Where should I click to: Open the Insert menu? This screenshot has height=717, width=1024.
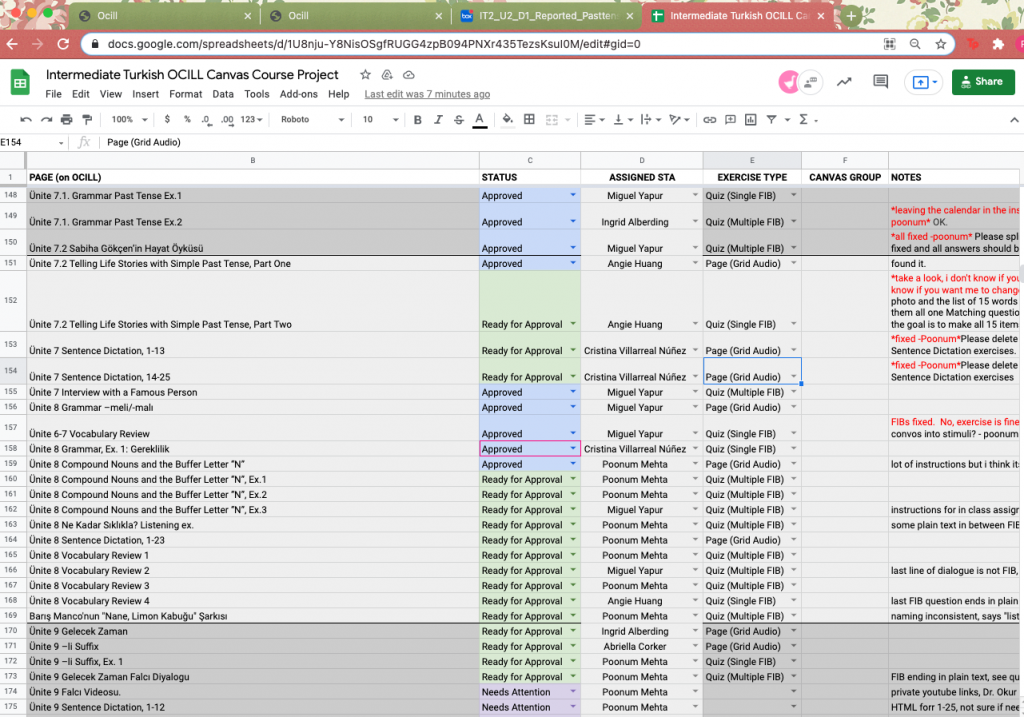146,94
